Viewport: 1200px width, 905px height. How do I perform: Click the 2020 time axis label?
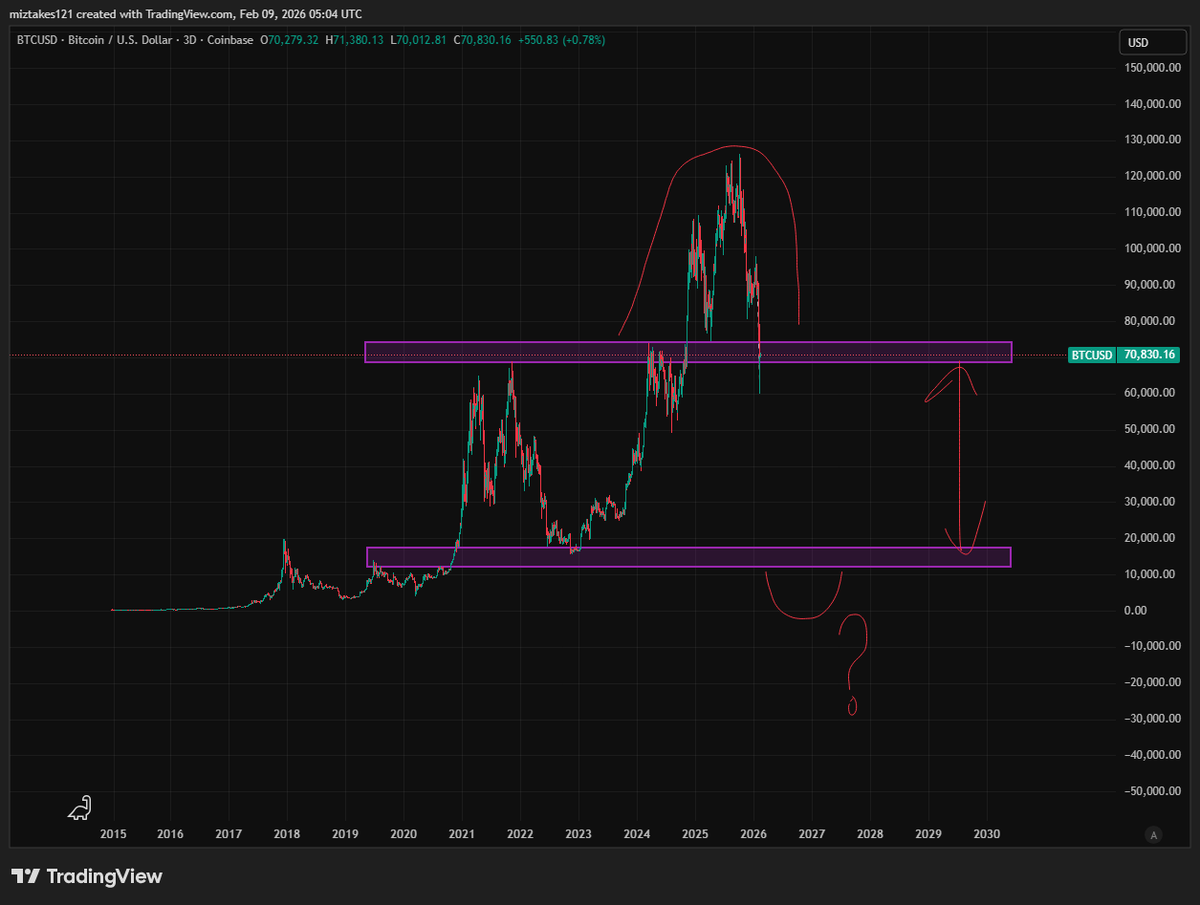404,834
